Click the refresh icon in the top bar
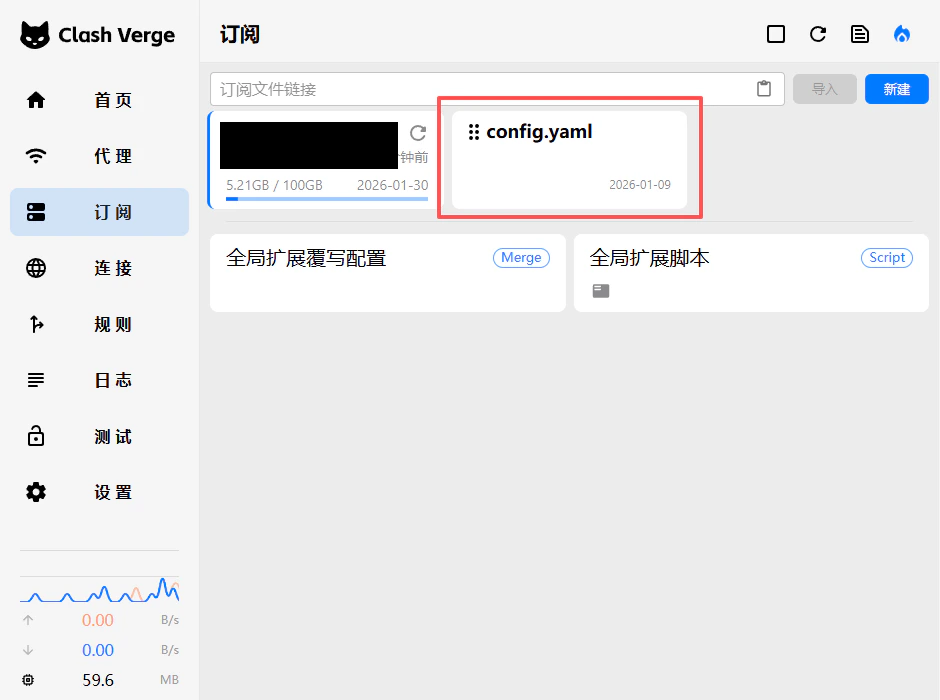Image resolution: width=940 pixels, height=700 pixels. (818, 33)
